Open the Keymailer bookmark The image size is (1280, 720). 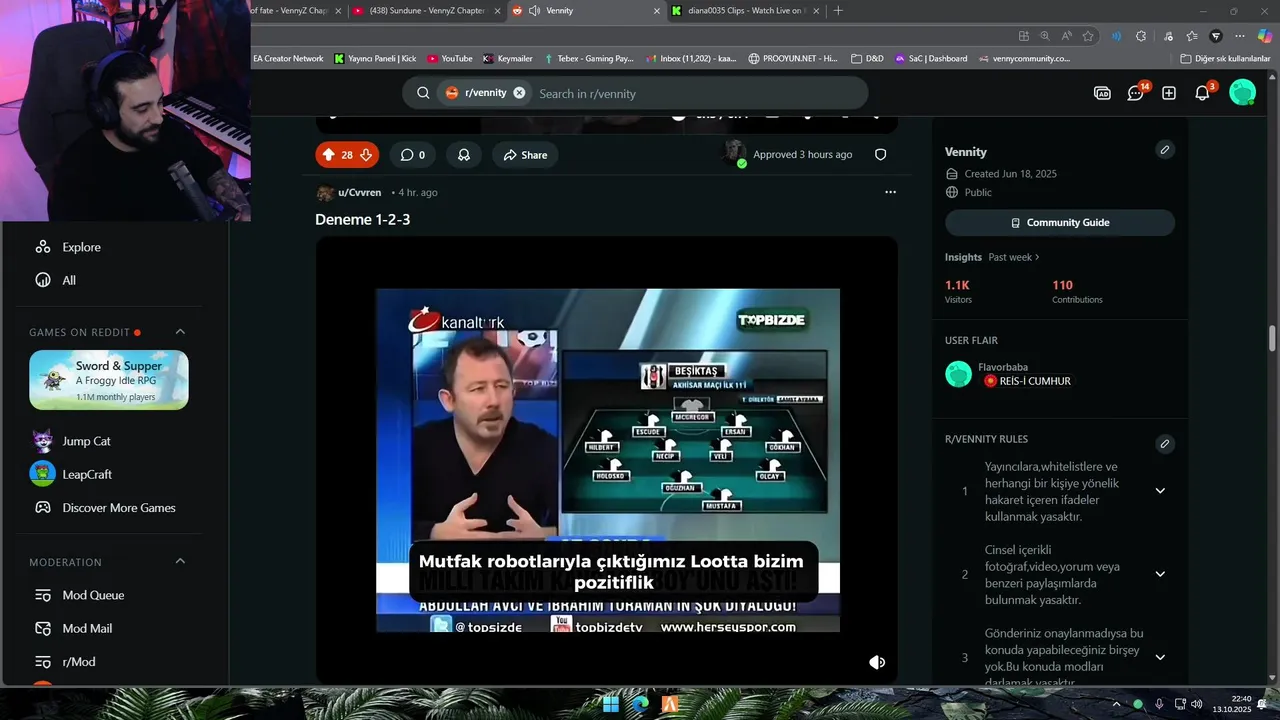508,58
